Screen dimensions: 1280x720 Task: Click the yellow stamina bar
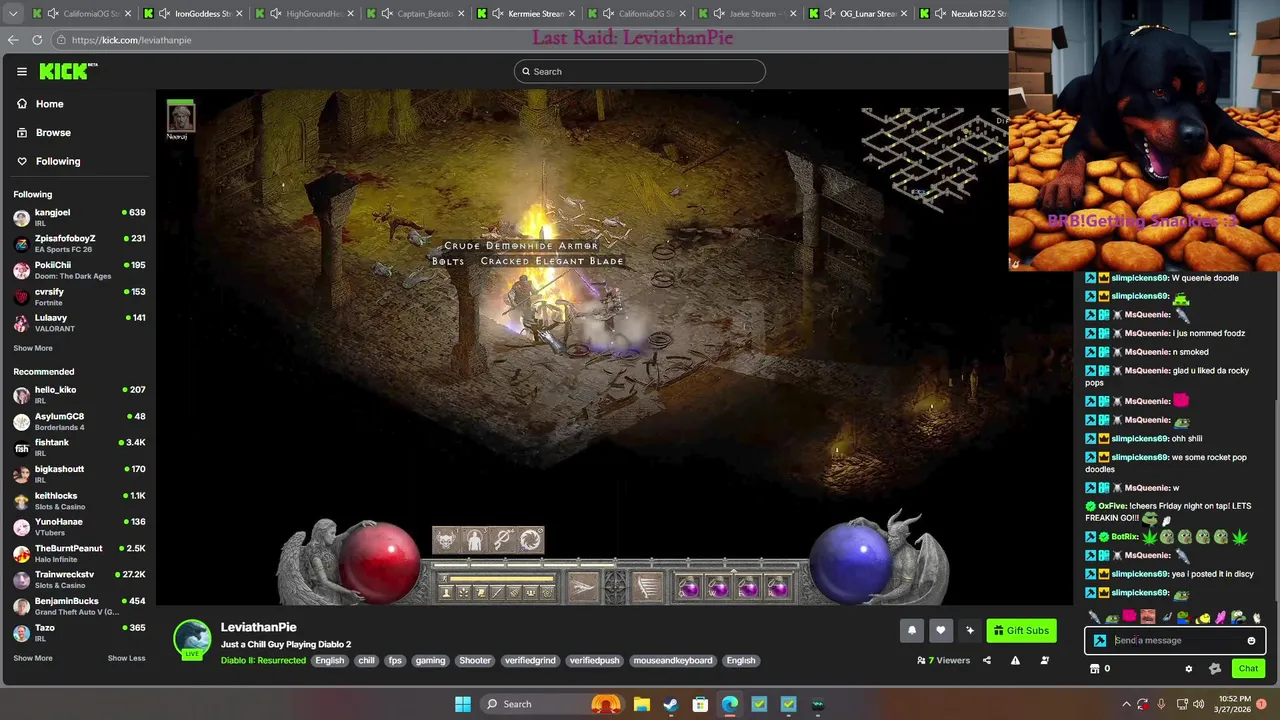pos(501,578)
